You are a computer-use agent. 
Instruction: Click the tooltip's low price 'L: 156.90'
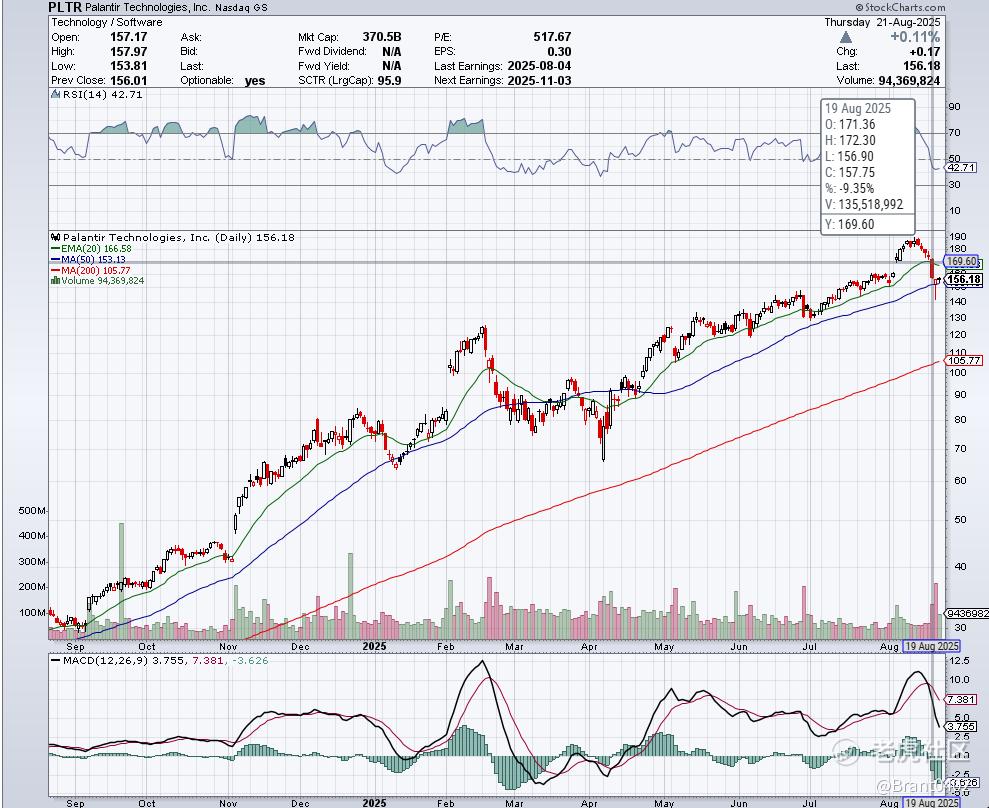(850, 156)
